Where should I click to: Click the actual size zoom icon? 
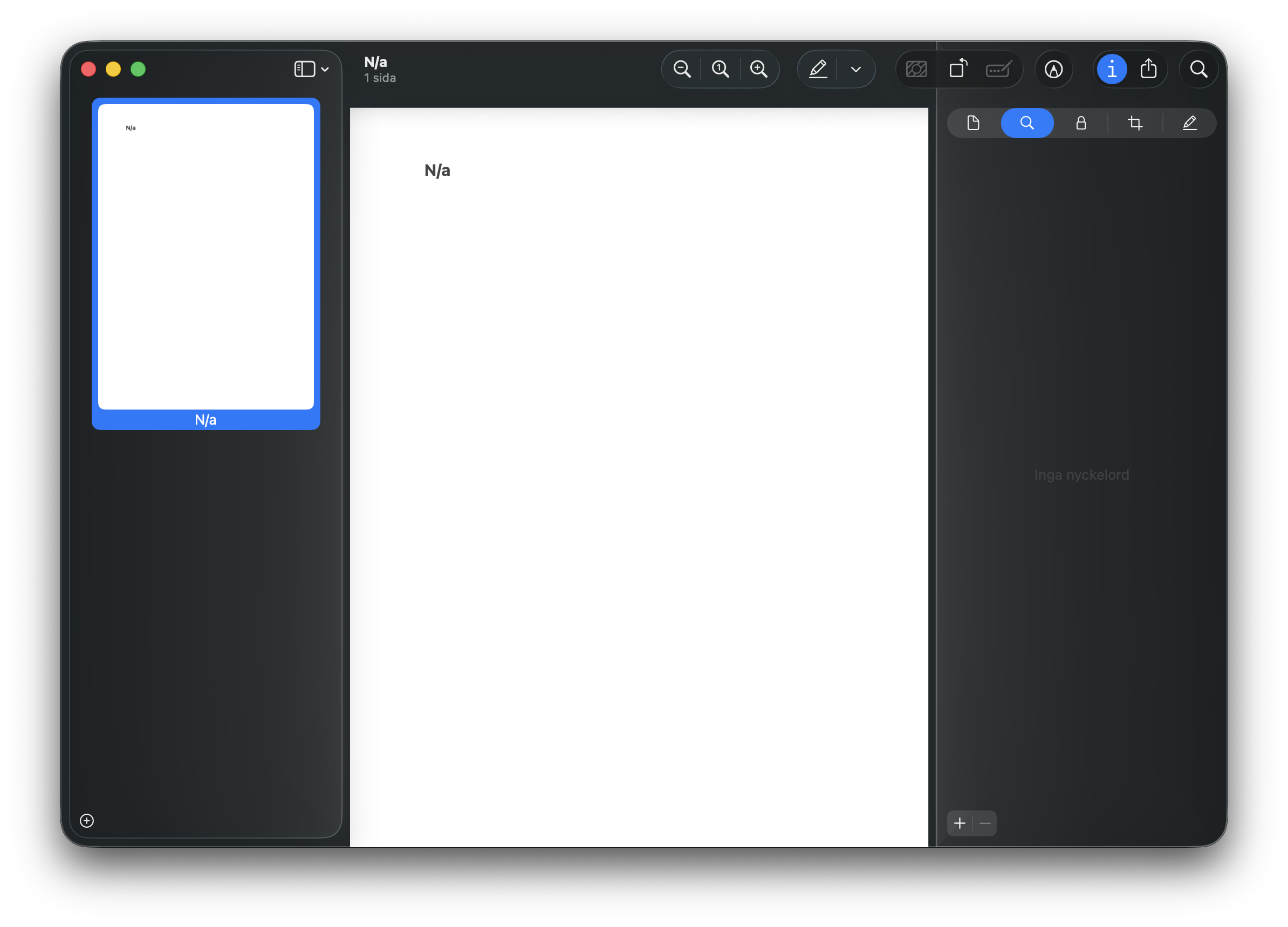pos(720,69)
